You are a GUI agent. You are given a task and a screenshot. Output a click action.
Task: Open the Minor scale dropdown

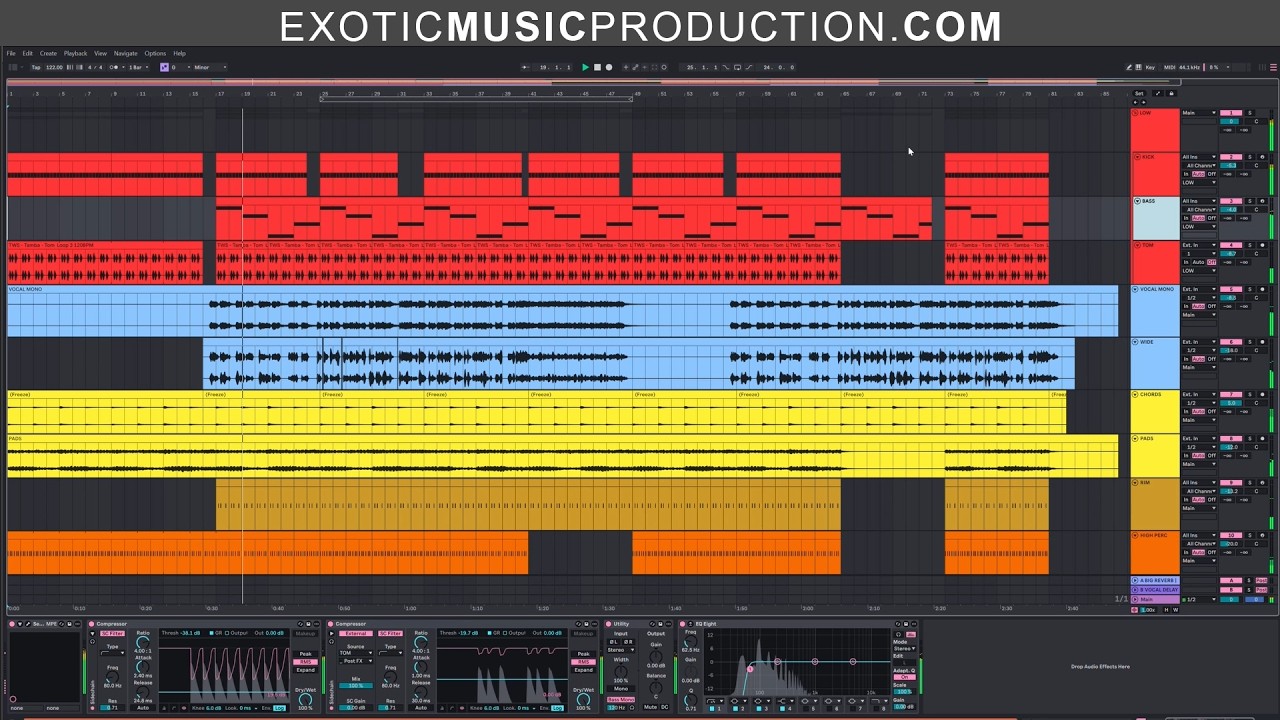(209, 67)
